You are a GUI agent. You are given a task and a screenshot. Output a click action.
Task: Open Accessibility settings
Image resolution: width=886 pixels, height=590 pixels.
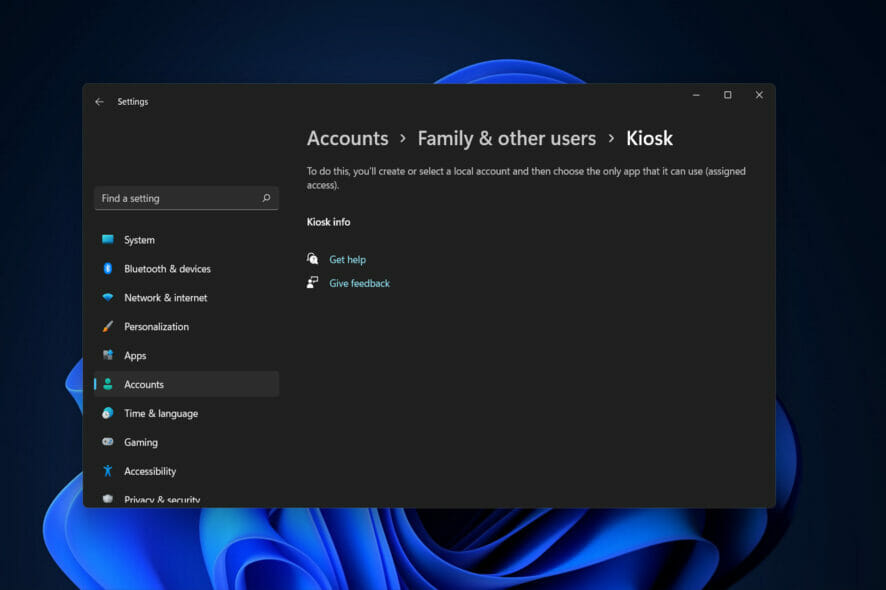click(x=186, y=471)
